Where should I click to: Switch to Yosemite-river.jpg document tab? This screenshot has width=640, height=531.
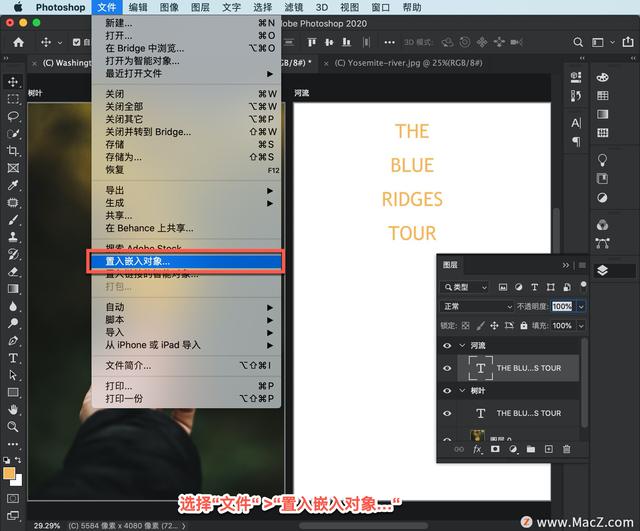(x=408, y=63)
